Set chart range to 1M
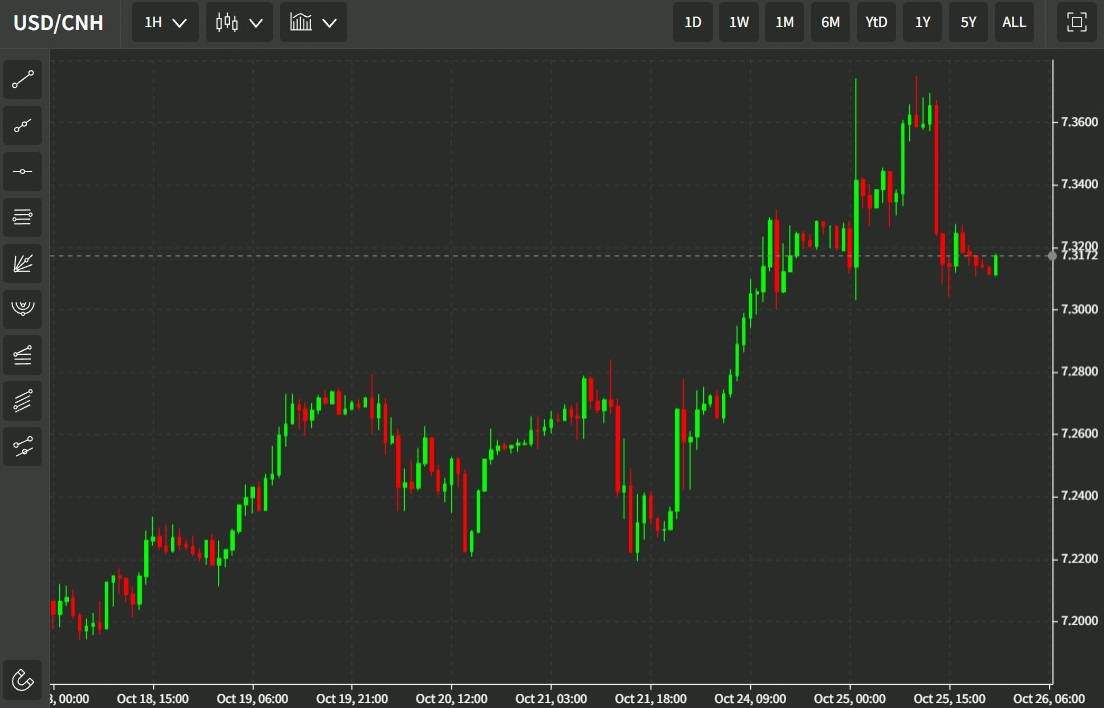 (x=784, y=23)
